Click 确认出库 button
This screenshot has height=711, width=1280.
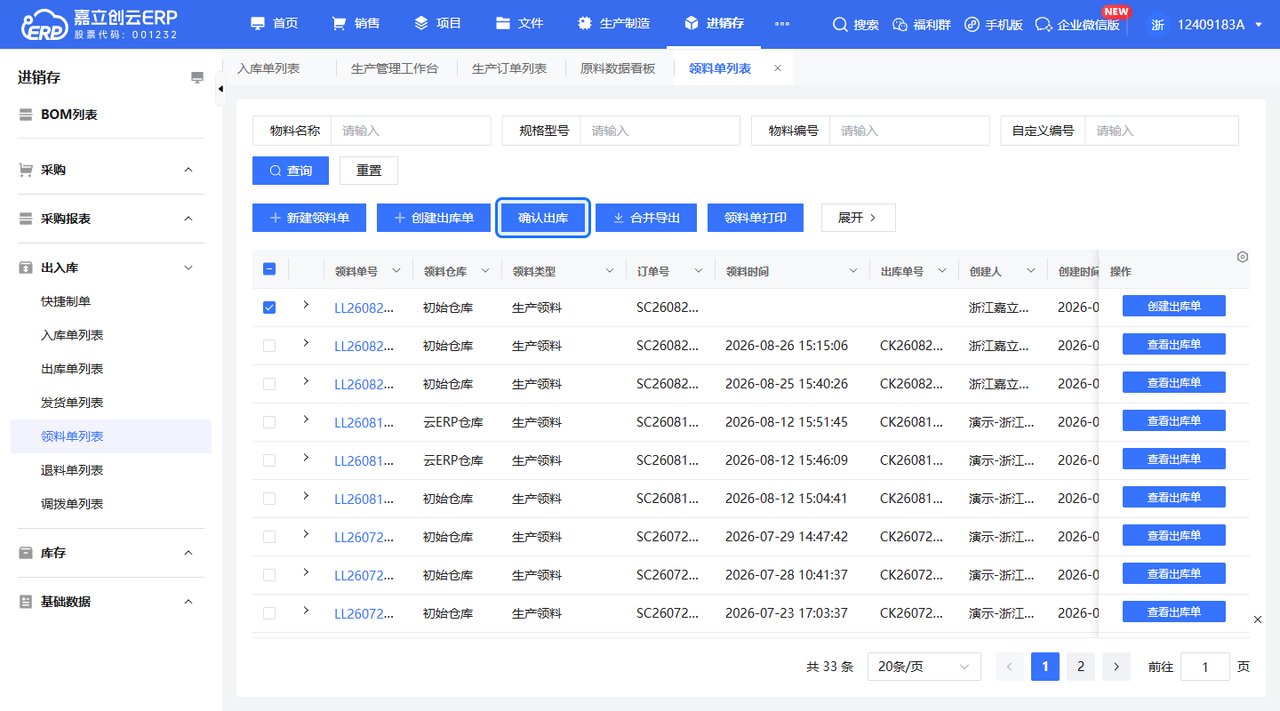pyautogui.click(x=543, y=217)
